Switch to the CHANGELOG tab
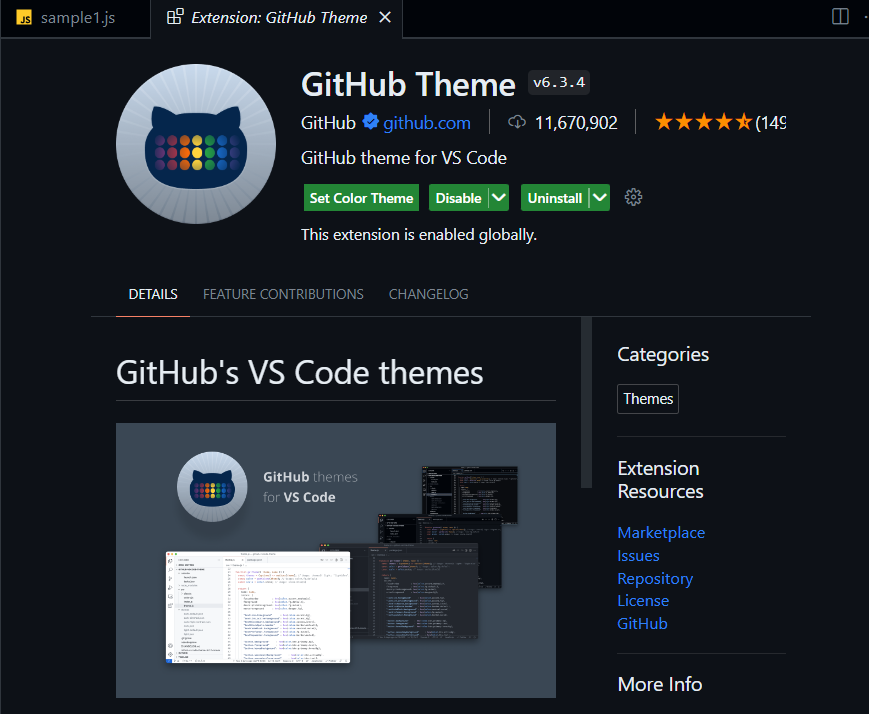Screen dimensions: 869x714 pos(428,293)
